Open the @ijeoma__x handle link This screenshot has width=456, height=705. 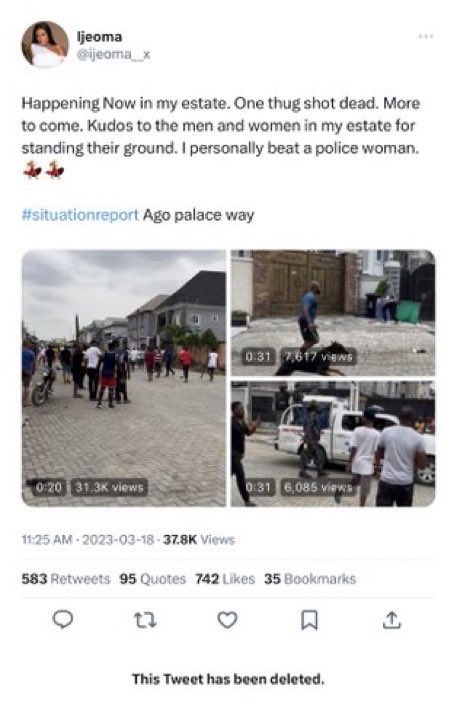coord(113,55)
